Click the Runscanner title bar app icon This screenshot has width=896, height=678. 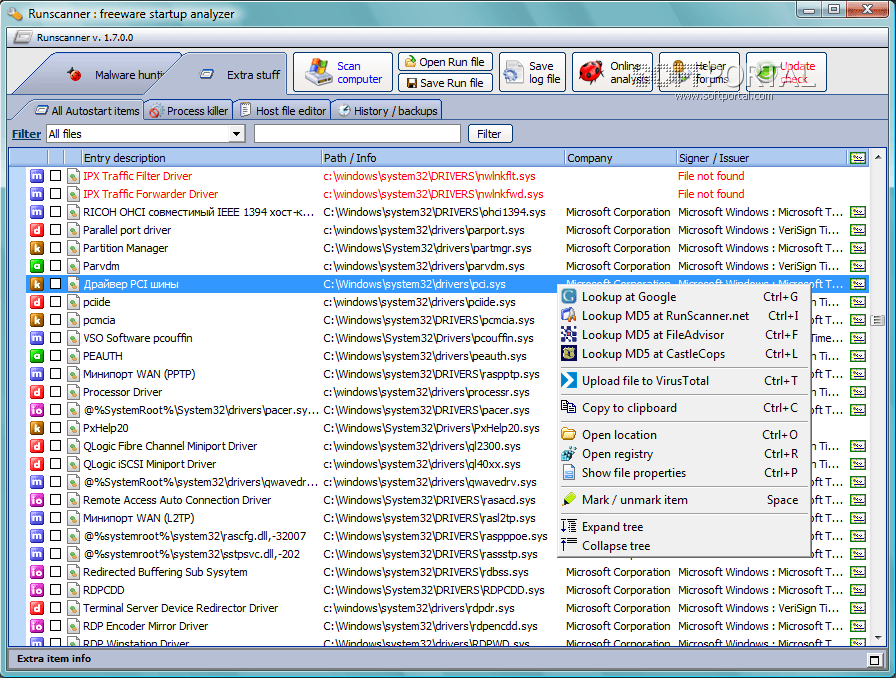coord(15,14)
